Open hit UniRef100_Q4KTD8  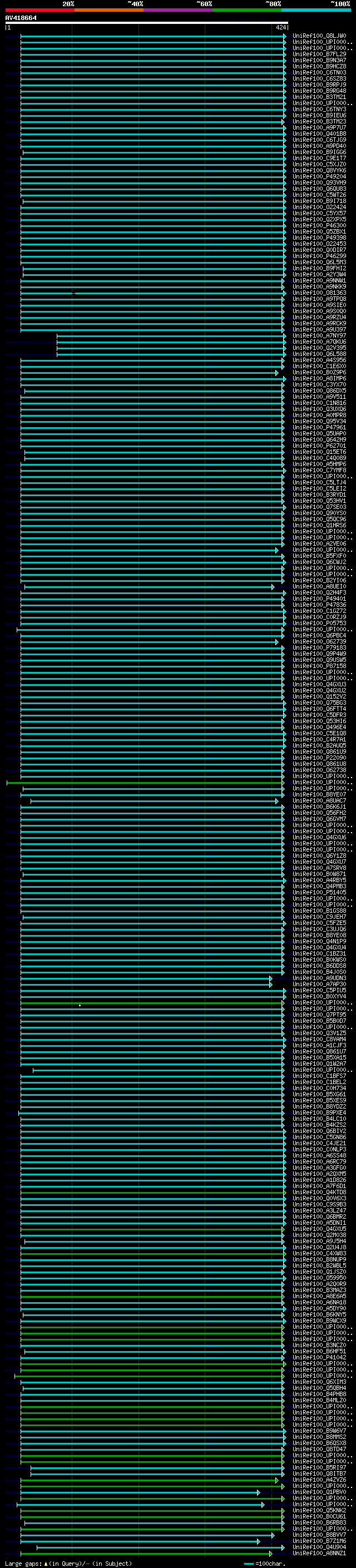[319, 1192]
